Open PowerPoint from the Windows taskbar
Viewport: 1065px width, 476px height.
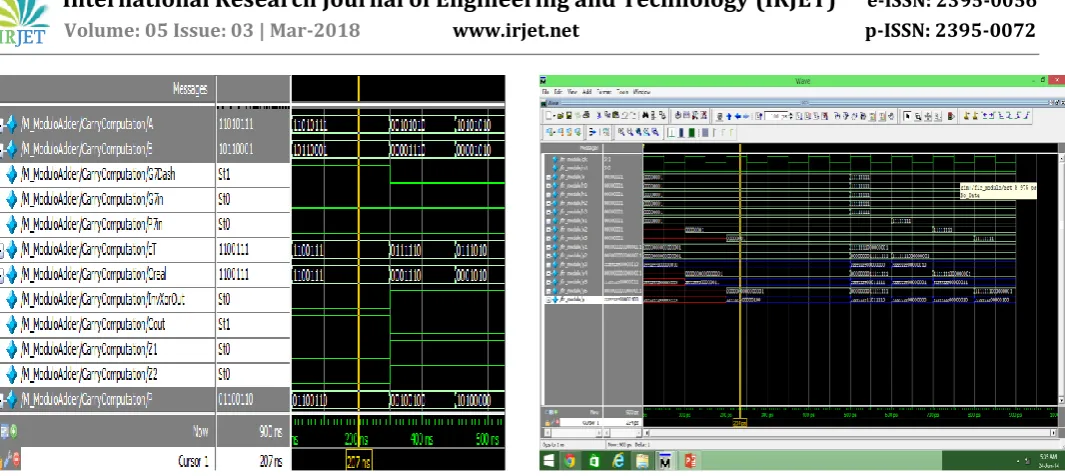click(x=689, y=461)
